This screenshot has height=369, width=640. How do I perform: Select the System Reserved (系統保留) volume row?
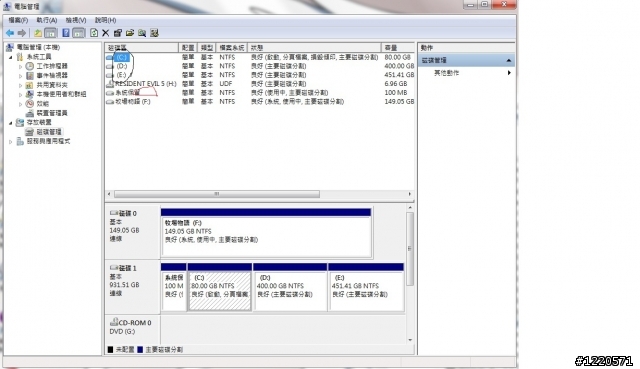[x=260, y=93]
